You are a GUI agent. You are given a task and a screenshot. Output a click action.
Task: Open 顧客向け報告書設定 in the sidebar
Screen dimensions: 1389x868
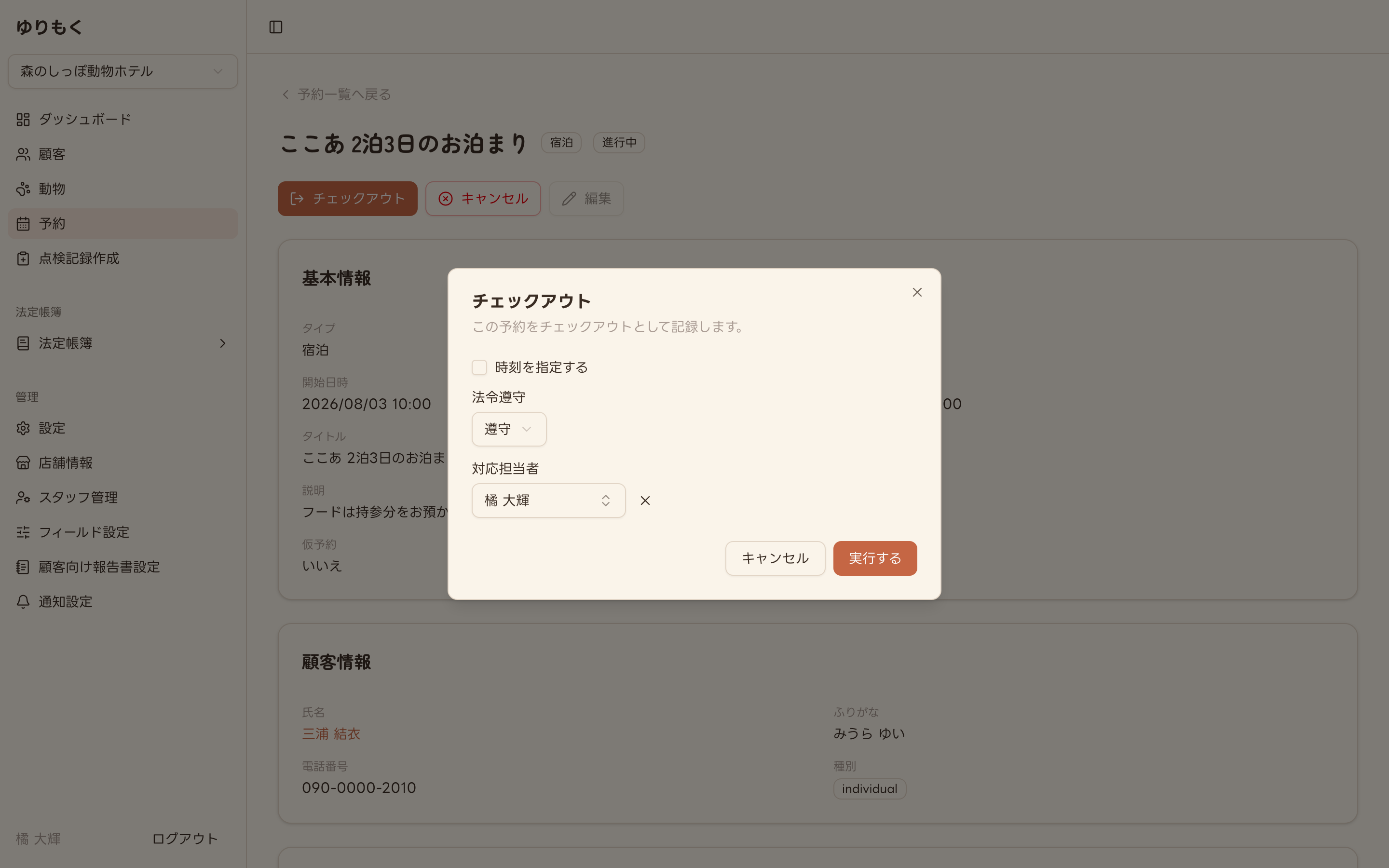(123, 567)
